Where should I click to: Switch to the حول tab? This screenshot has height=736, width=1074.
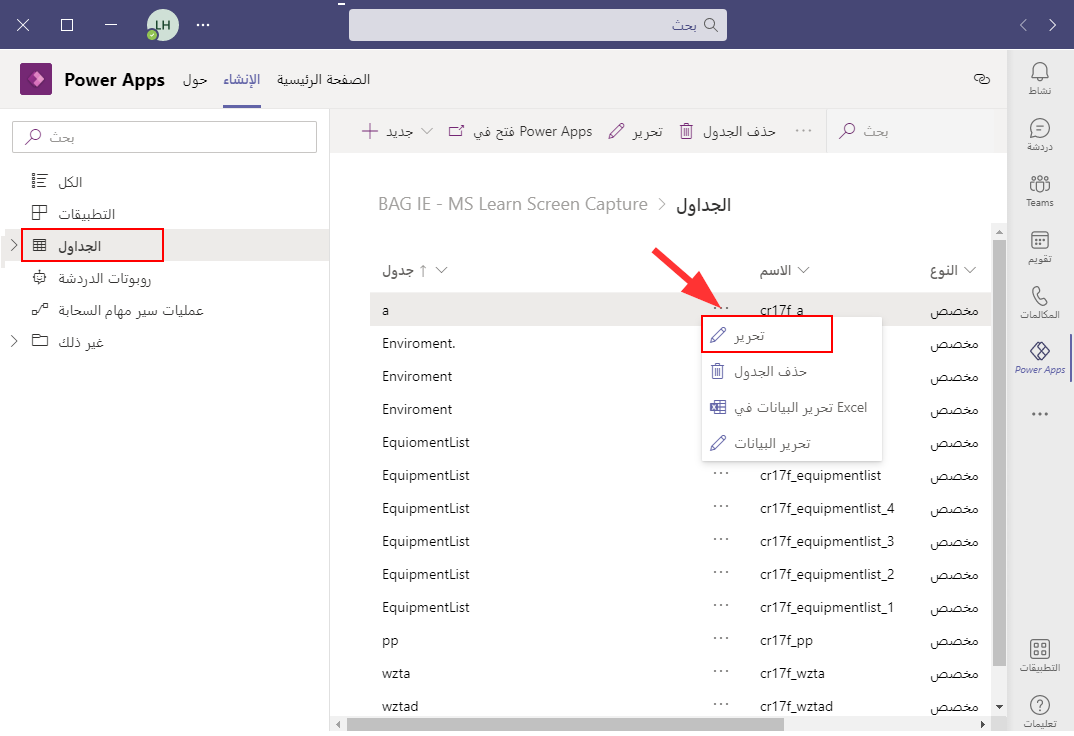coord(195,79)
